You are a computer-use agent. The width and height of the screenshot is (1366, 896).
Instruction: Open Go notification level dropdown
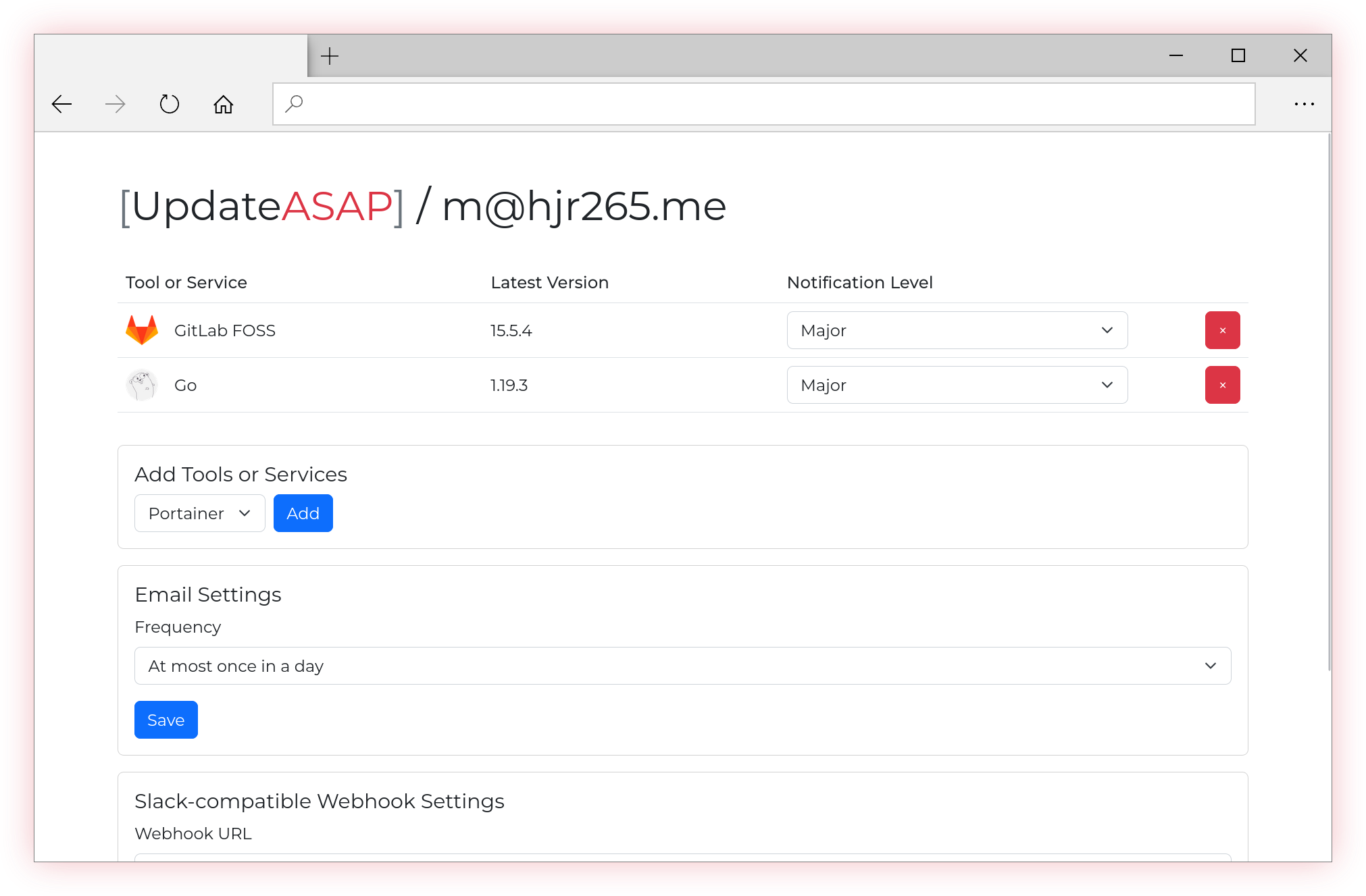click(957, 385)
